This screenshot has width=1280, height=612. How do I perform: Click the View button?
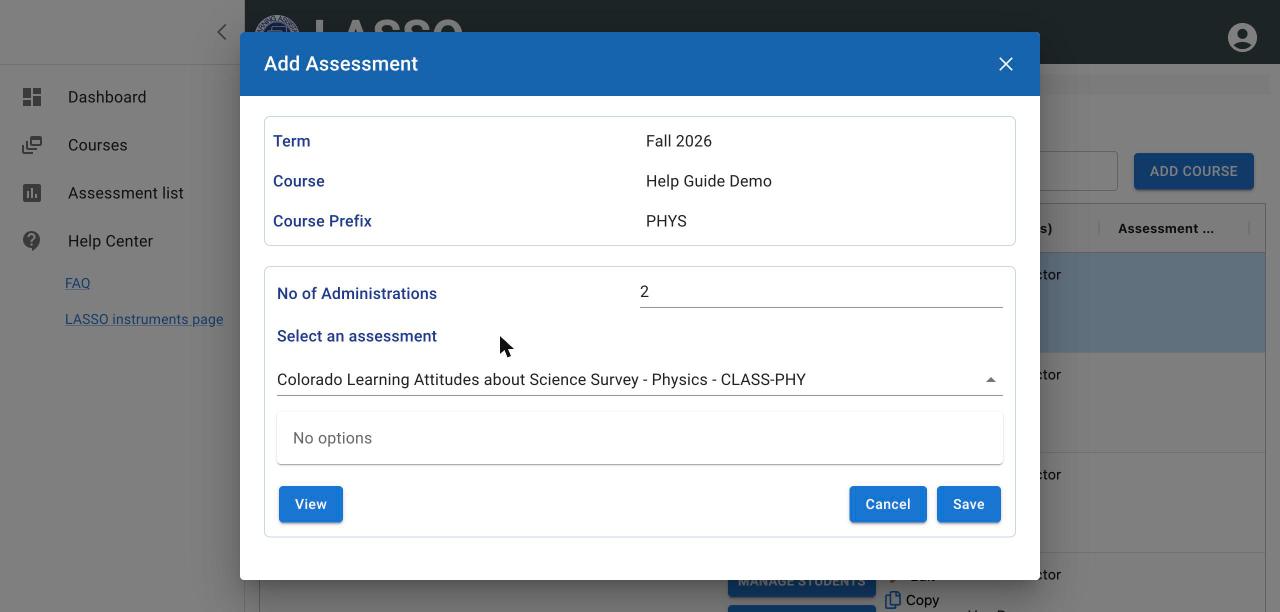(311, 504)
